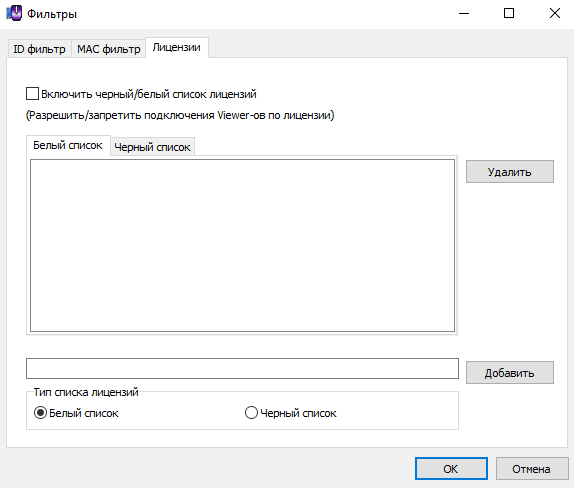Click the Фильтры window title text
This screenshot has height=488, width=574.
coord(52,14)
